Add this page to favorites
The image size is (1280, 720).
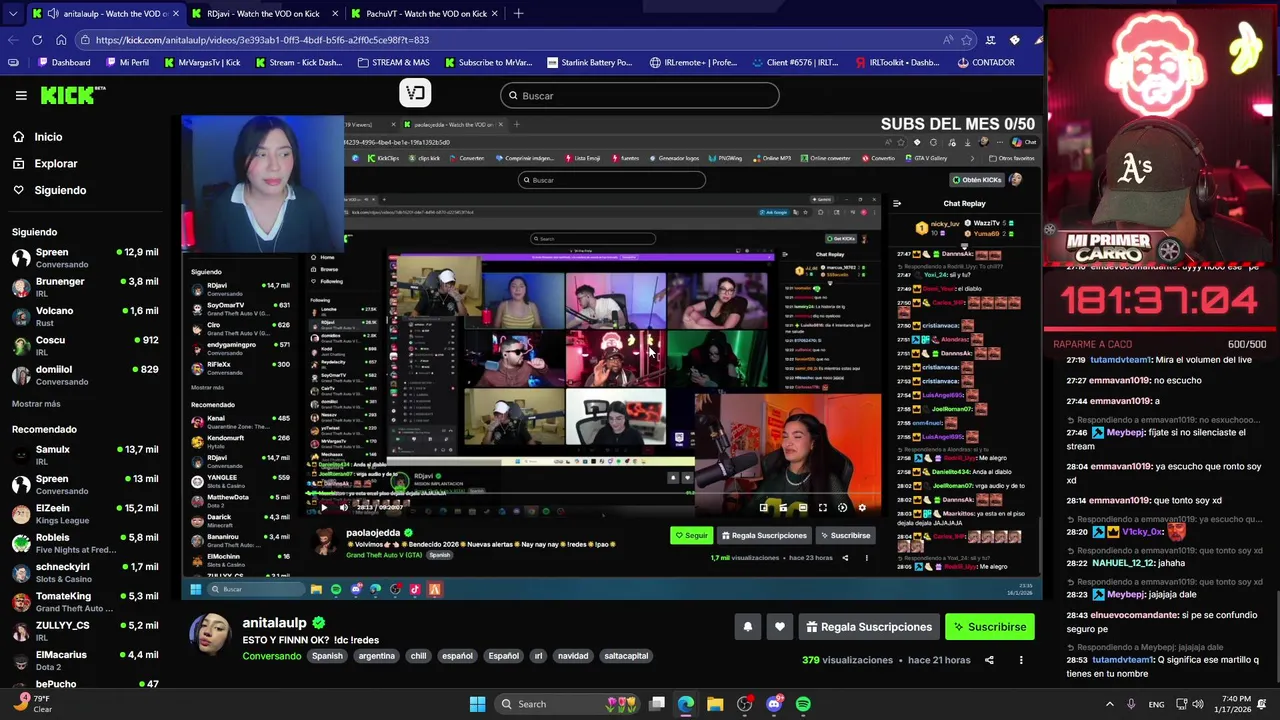click(966, 40)
